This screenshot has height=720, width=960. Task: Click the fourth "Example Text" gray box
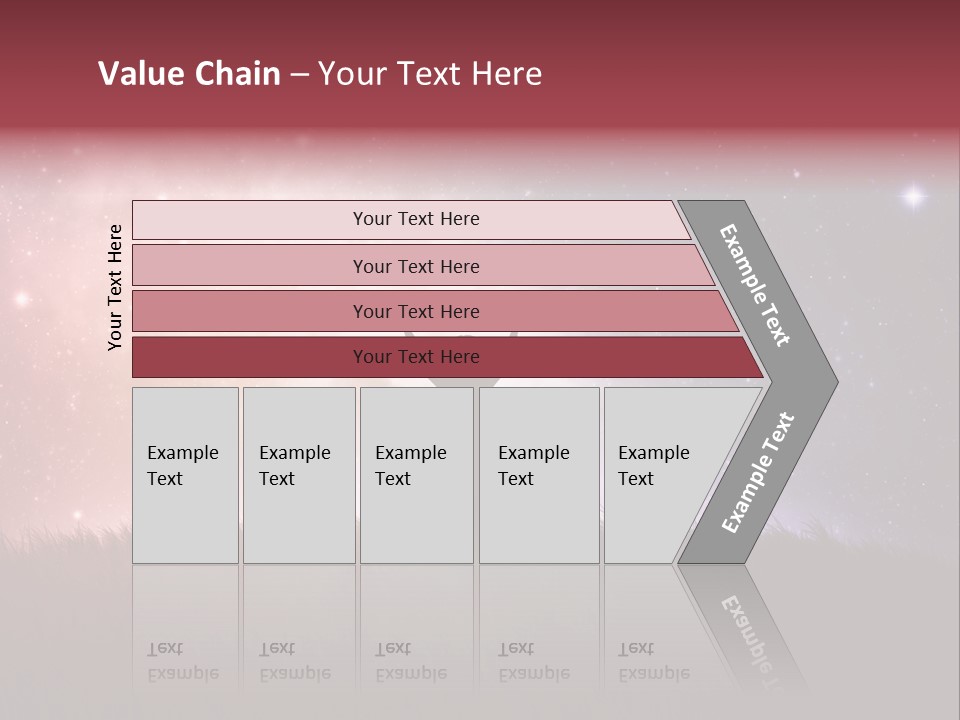click(538, 474)
